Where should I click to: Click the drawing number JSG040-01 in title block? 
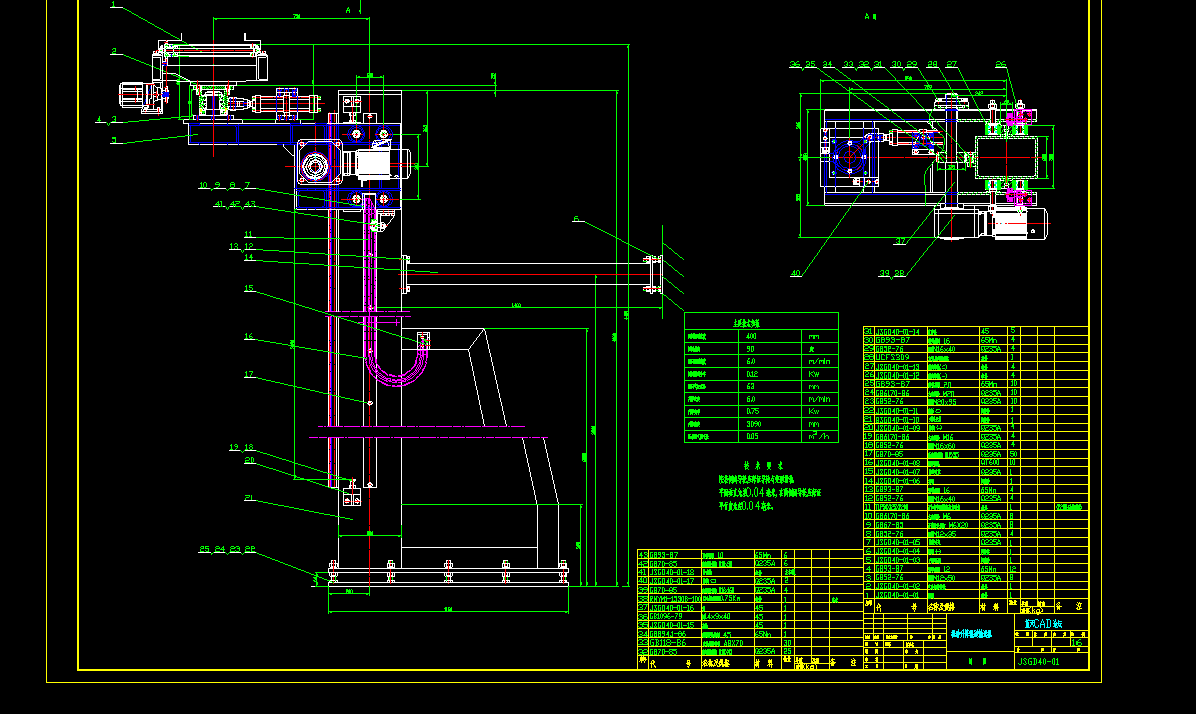pyautogui.click(x=1039, y=661)
